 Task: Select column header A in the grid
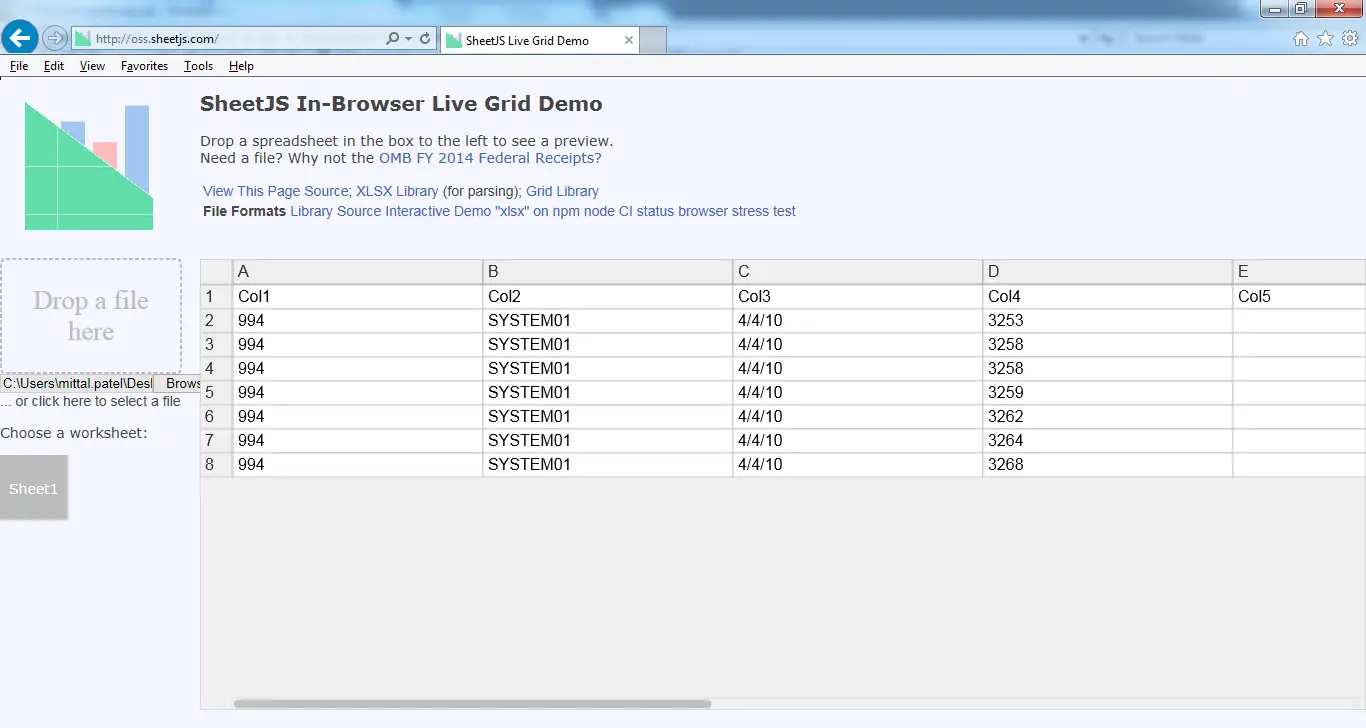pyautogui.click(x=358, y=272)
